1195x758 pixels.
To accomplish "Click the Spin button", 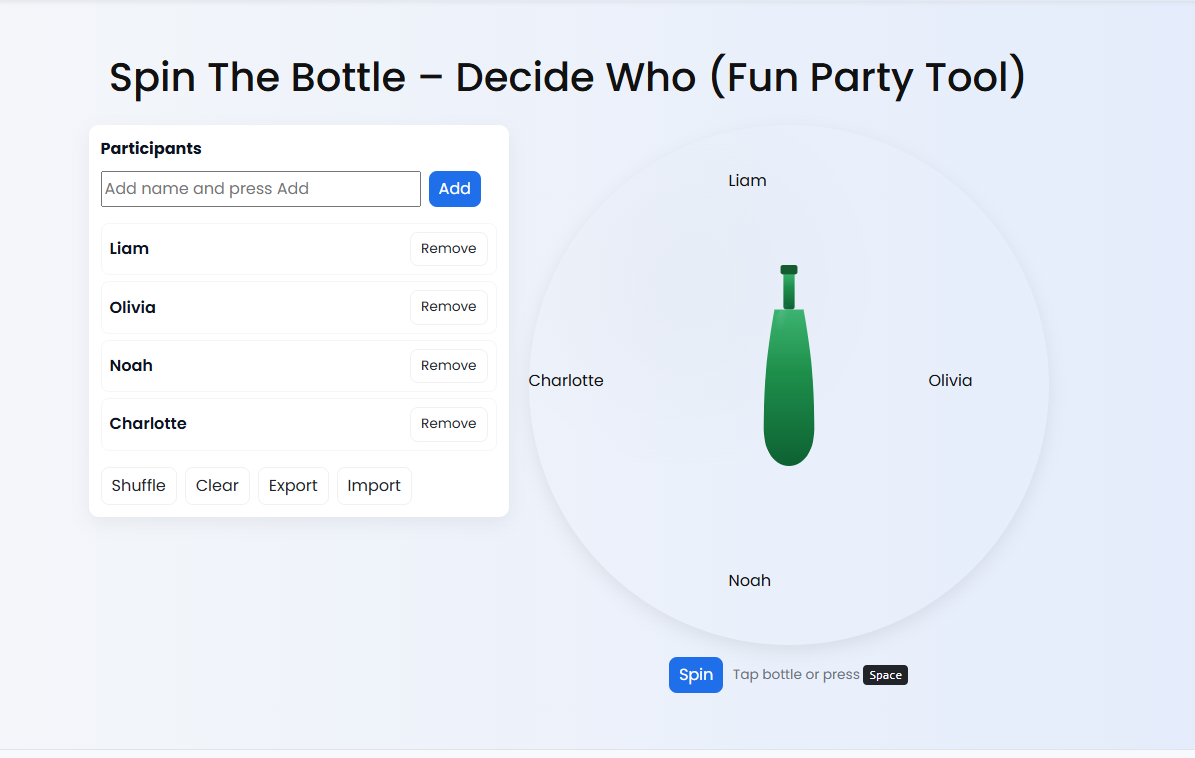I will click(x=696, y=675).
